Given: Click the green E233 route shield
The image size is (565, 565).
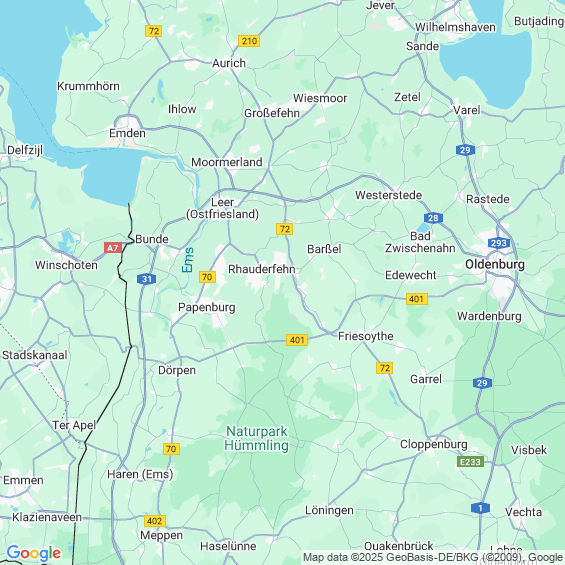Looking at the screenshot, I should pos(470,462).
